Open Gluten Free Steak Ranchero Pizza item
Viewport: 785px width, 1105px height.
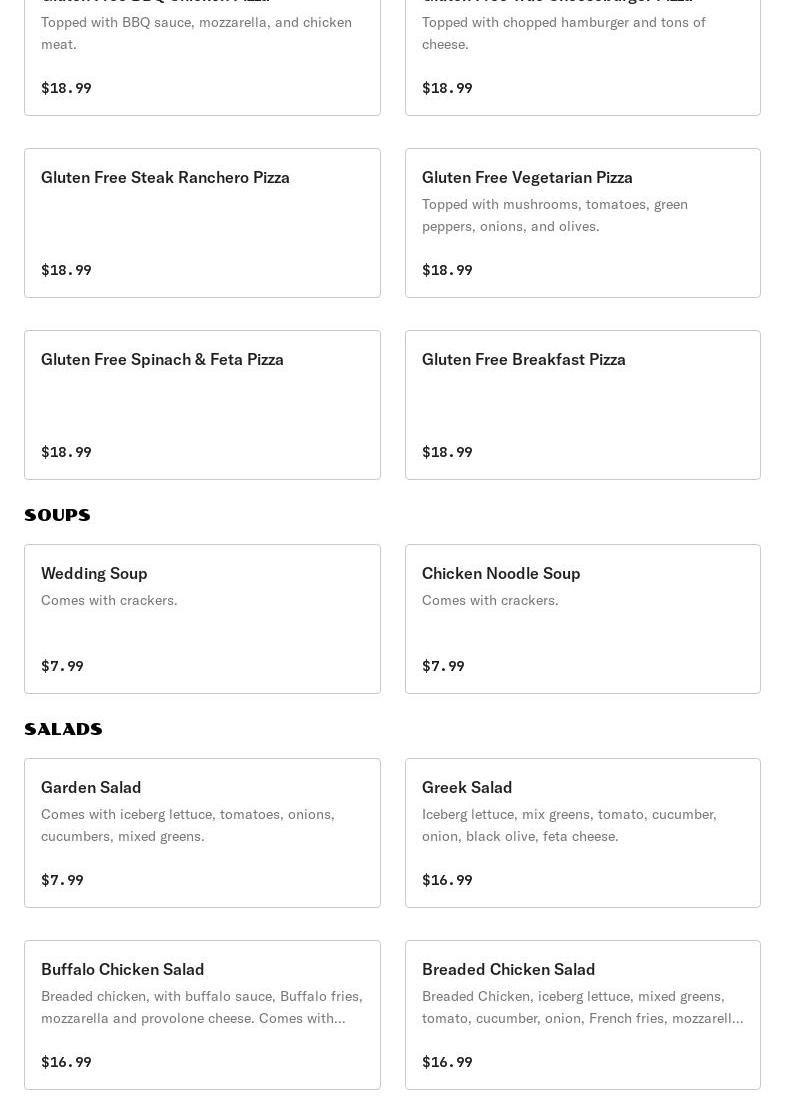click(x=202, y=223)
